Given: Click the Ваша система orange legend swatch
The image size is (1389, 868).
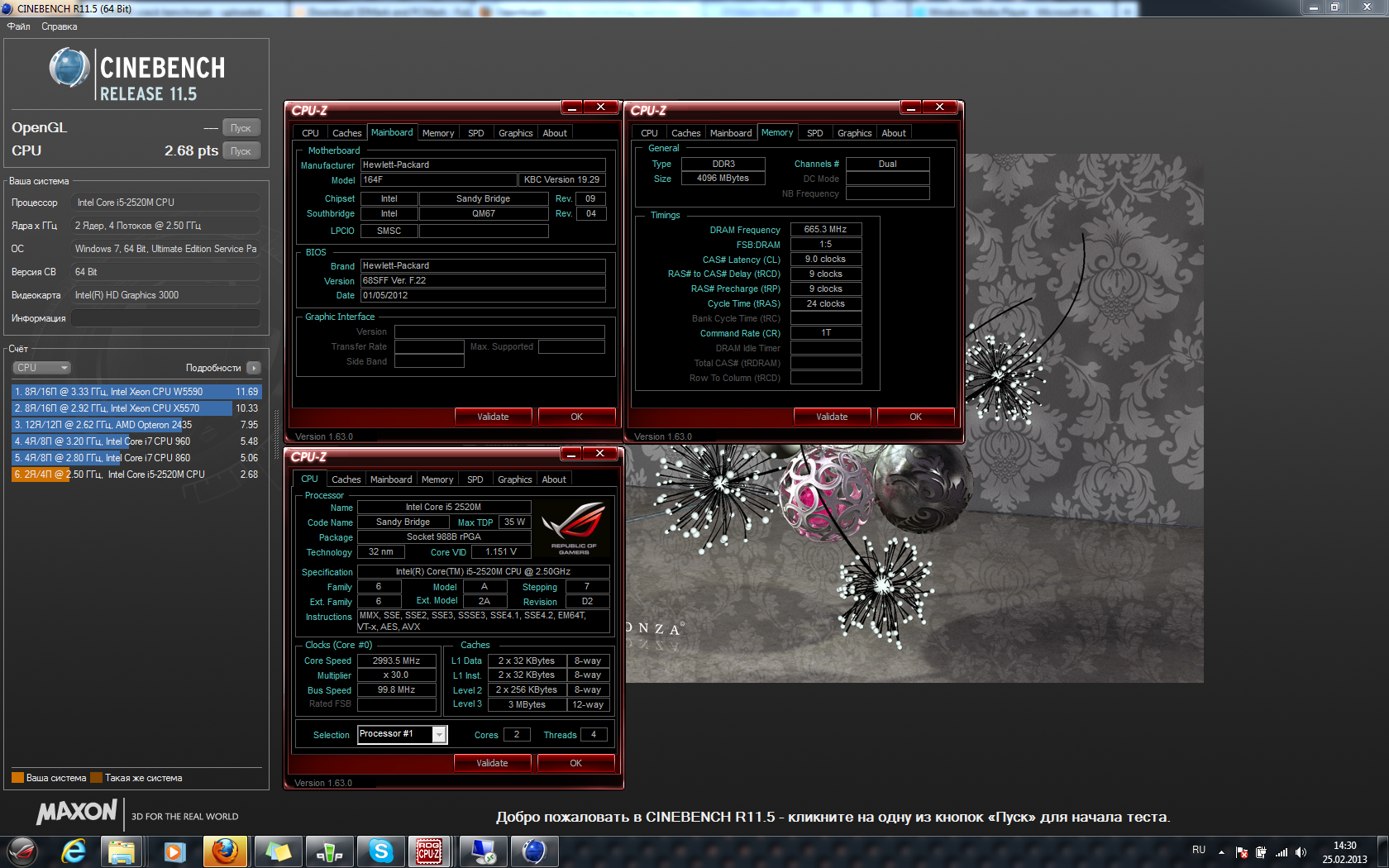Looking at the screenshot, I should click(x=17, y=778).
